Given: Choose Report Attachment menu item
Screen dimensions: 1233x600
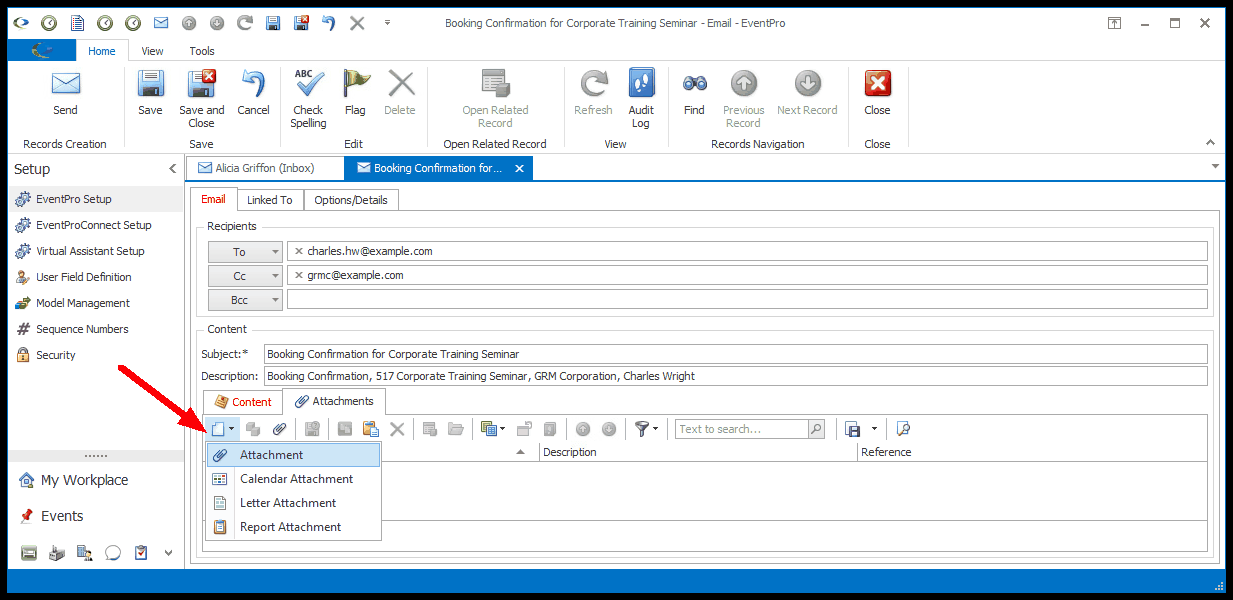Looking at the screenshot, I should (x=293, y=527).
